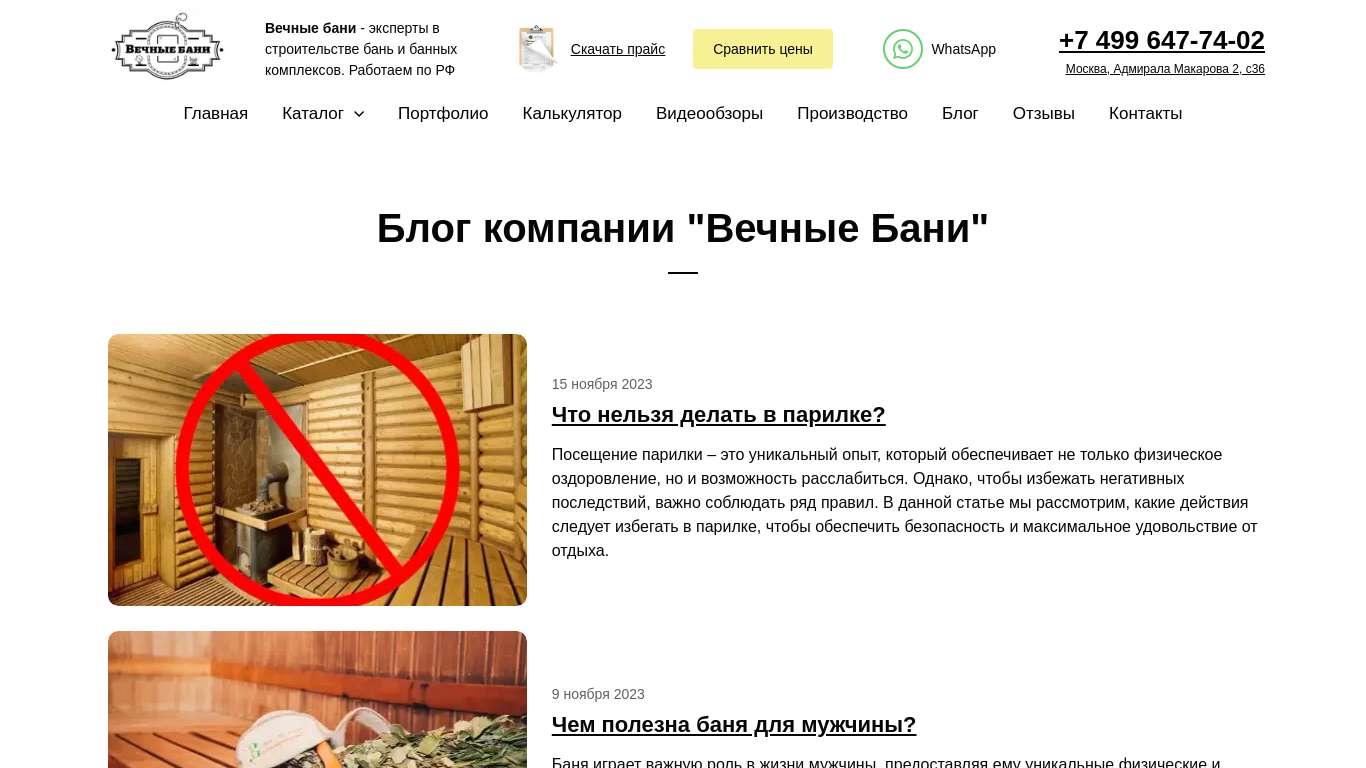This screenshot has height=768, width=1366.
Task: Click the Сравнить цены button
Action: [763, 49]
